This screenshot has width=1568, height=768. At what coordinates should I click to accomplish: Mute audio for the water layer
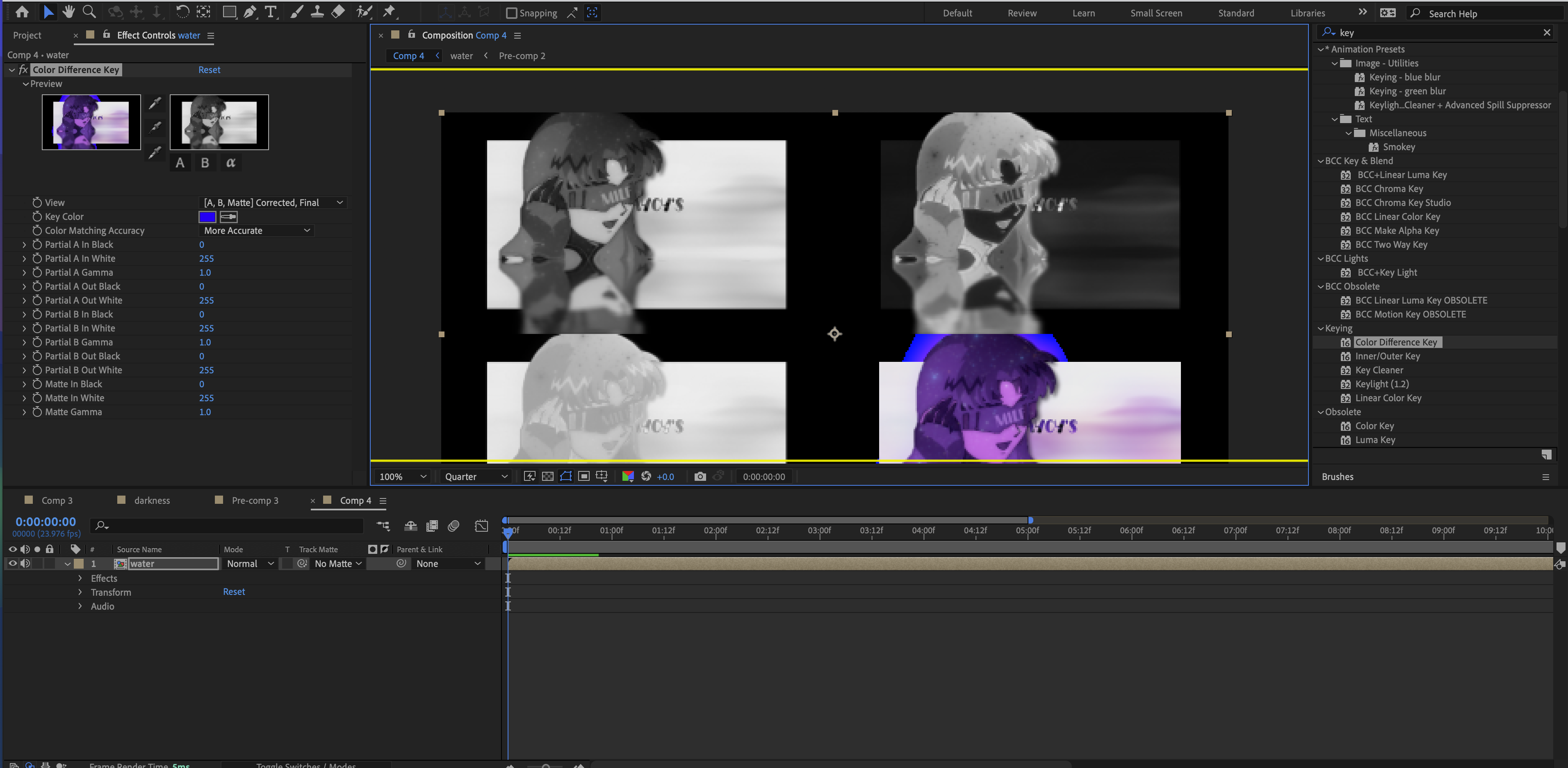pos(25,563)
